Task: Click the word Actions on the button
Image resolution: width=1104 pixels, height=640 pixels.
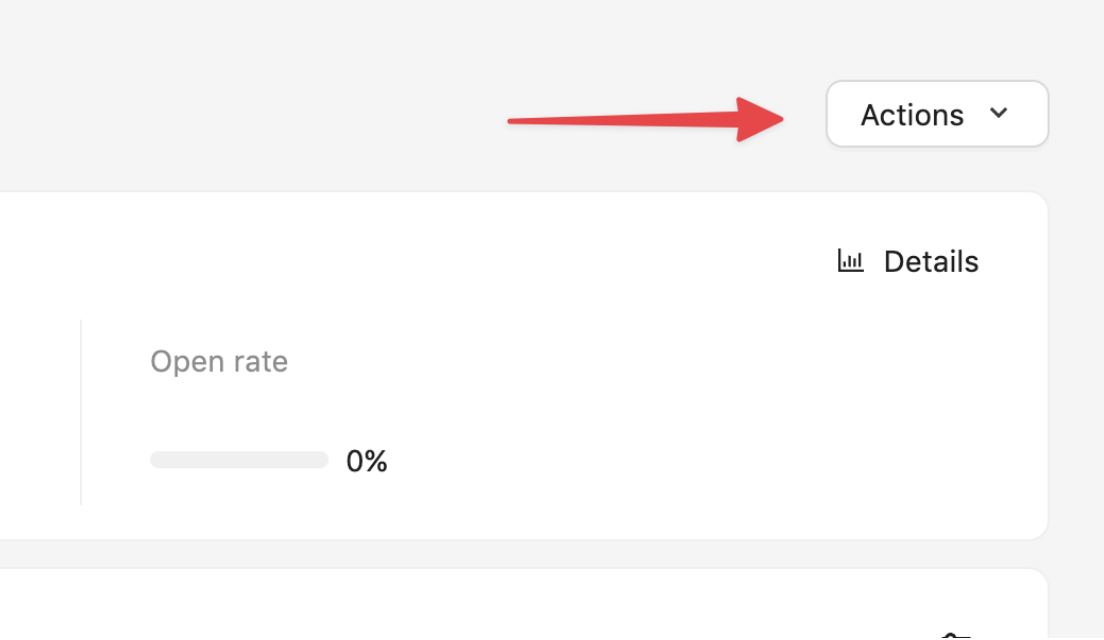Action: (912, 115)
